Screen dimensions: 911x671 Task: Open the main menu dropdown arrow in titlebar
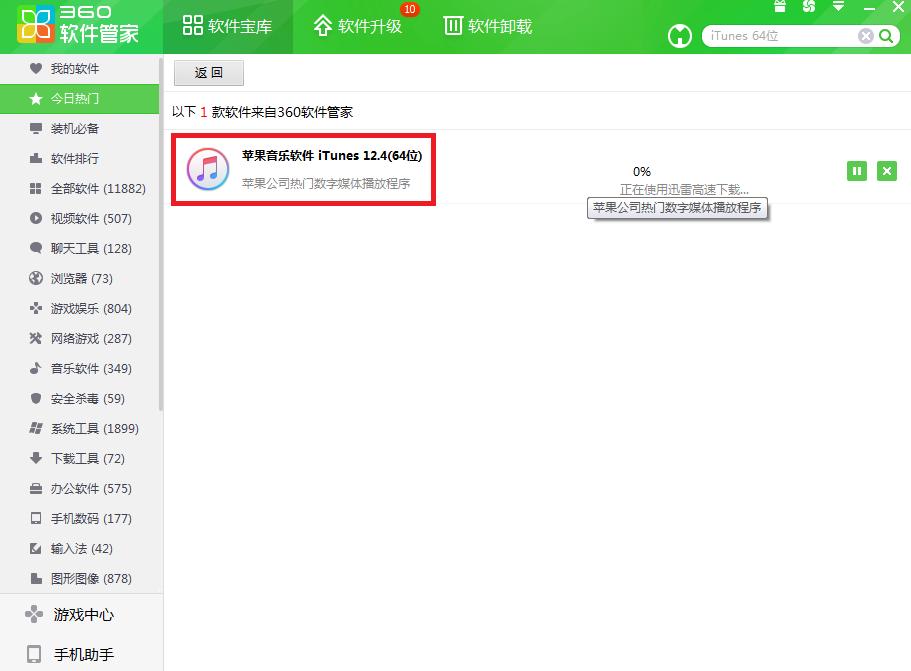pyautogui.click(x=838, y=7)
